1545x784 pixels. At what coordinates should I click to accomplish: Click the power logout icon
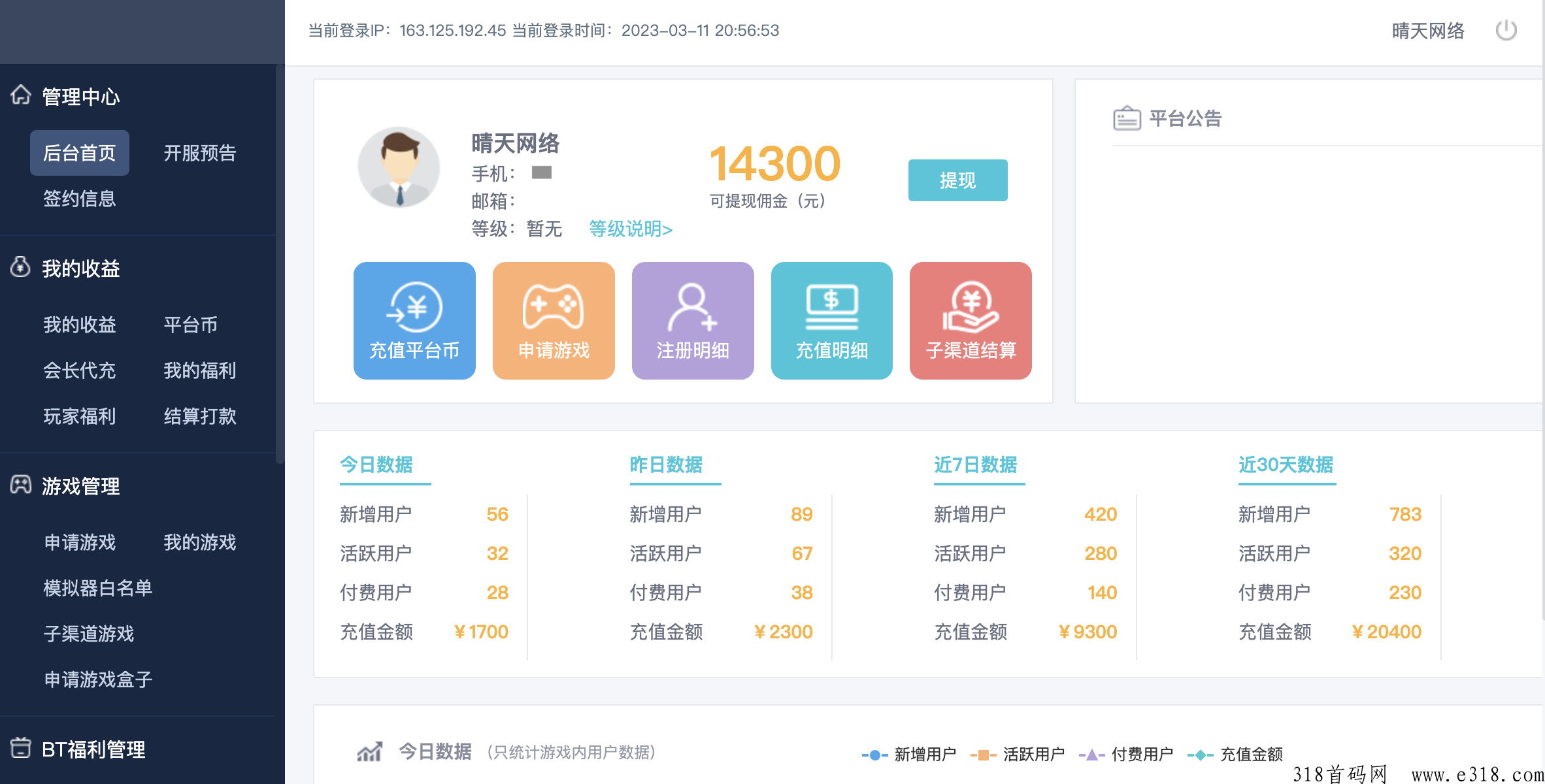[1506, 30]
